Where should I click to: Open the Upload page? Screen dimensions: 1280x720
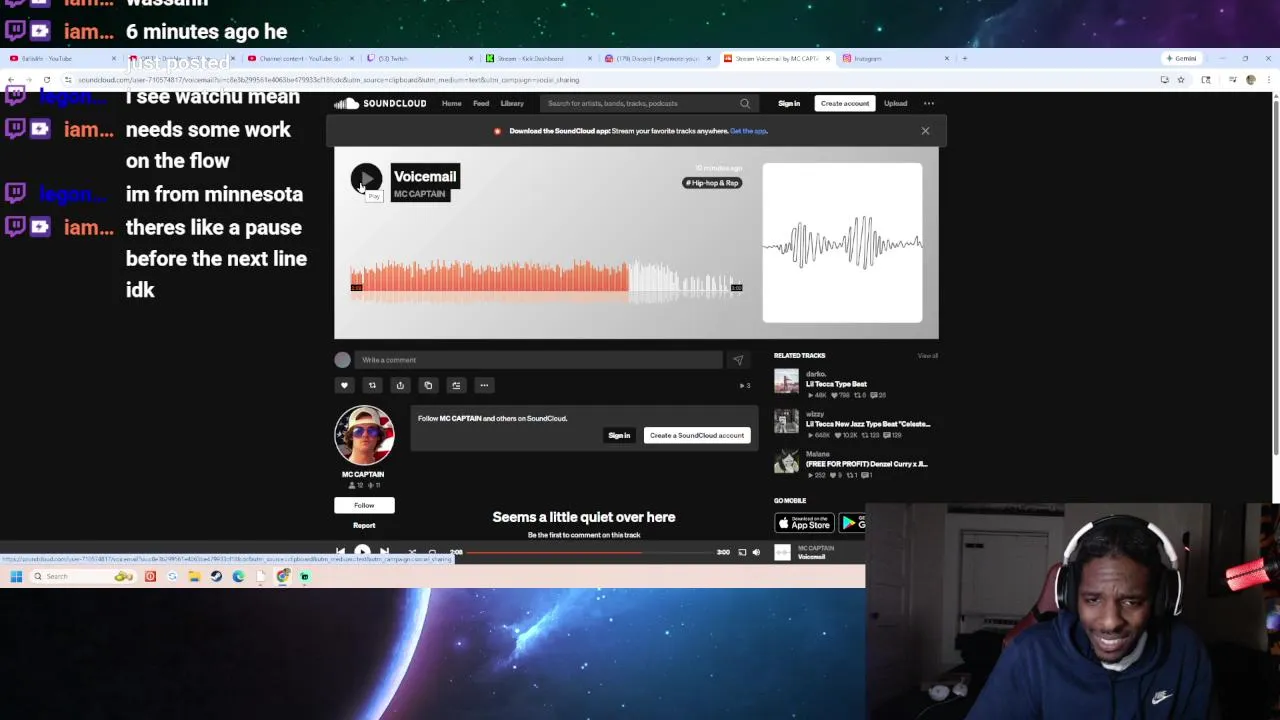pos(895,103)
